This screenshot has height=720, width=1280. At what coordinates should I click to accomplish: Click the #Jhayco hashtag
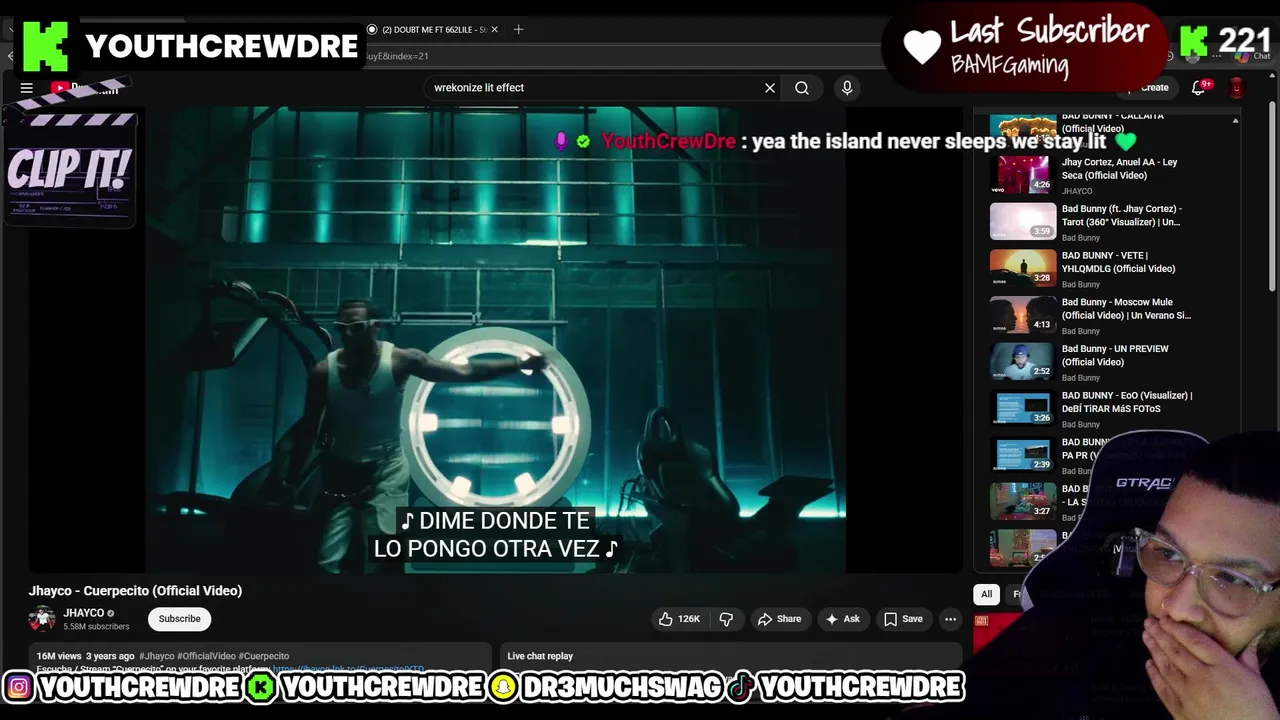tap(157, 656)
